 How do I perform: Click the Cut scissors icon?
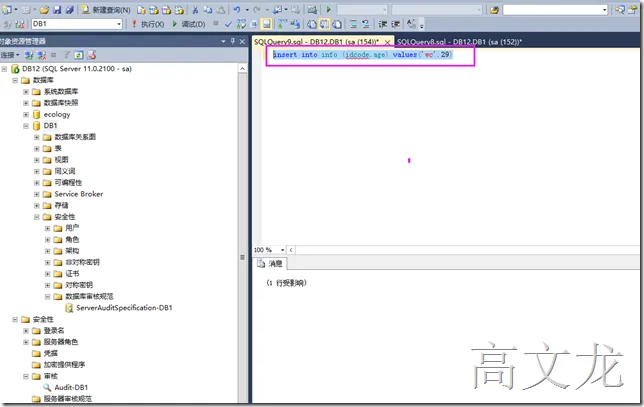point(195,10)
